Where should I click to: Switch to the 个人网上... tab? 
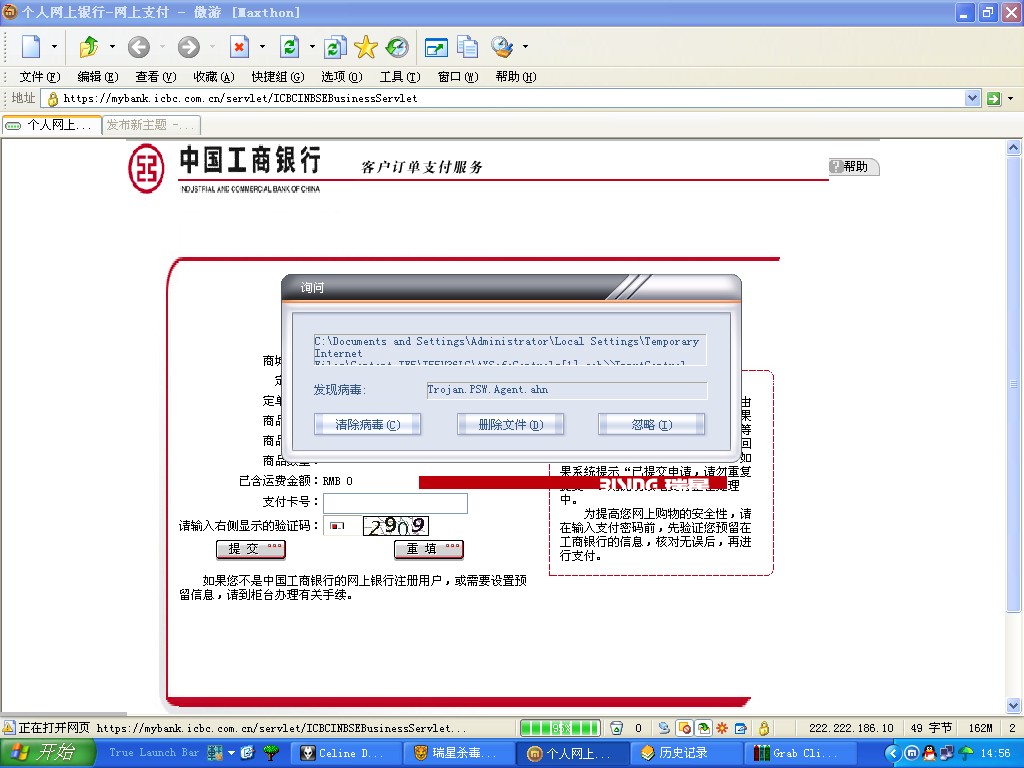pos(52,125)
